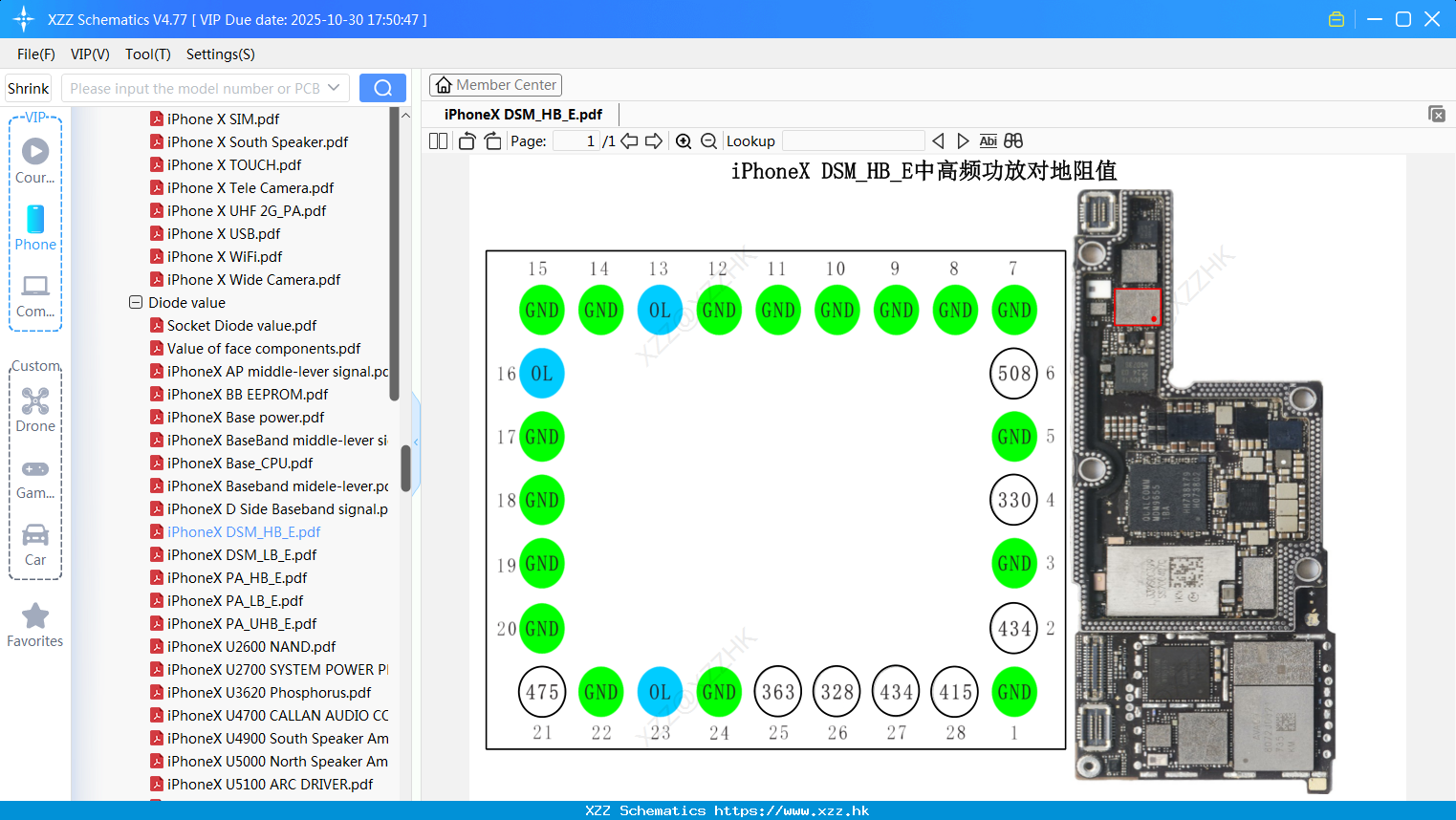Open the Settings(S) menu
Viewport: 1456px width, 820px height.
pos(221,54)
